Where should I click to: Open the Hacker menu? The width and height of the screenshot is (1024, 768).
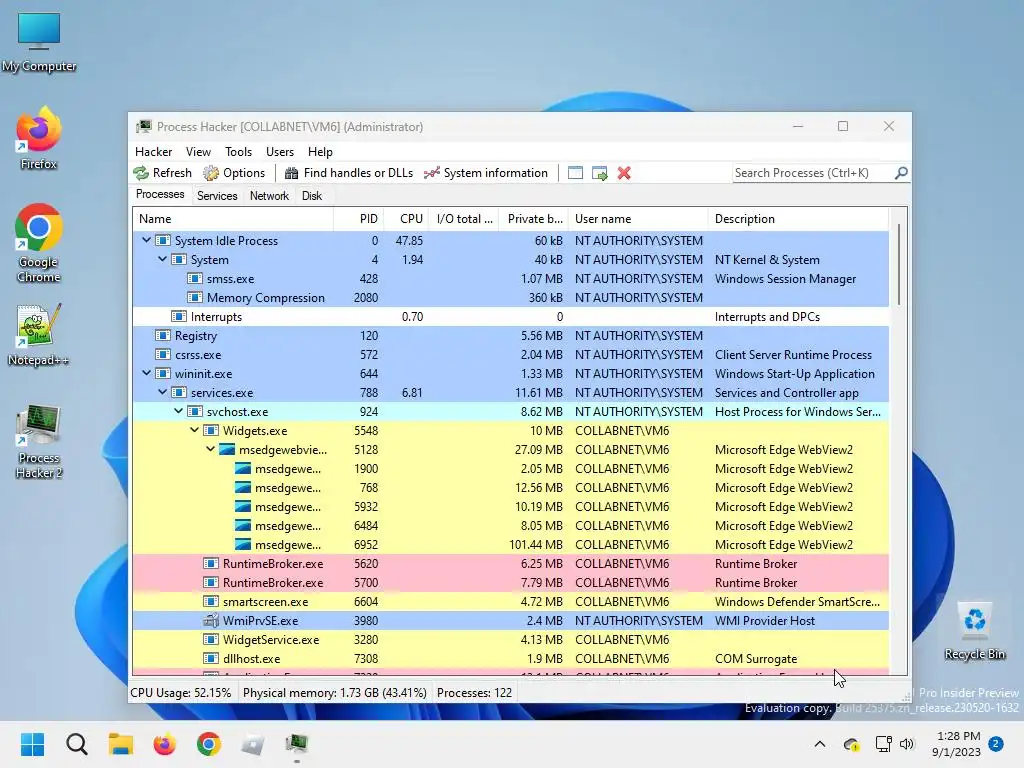(x=153, y=152)
